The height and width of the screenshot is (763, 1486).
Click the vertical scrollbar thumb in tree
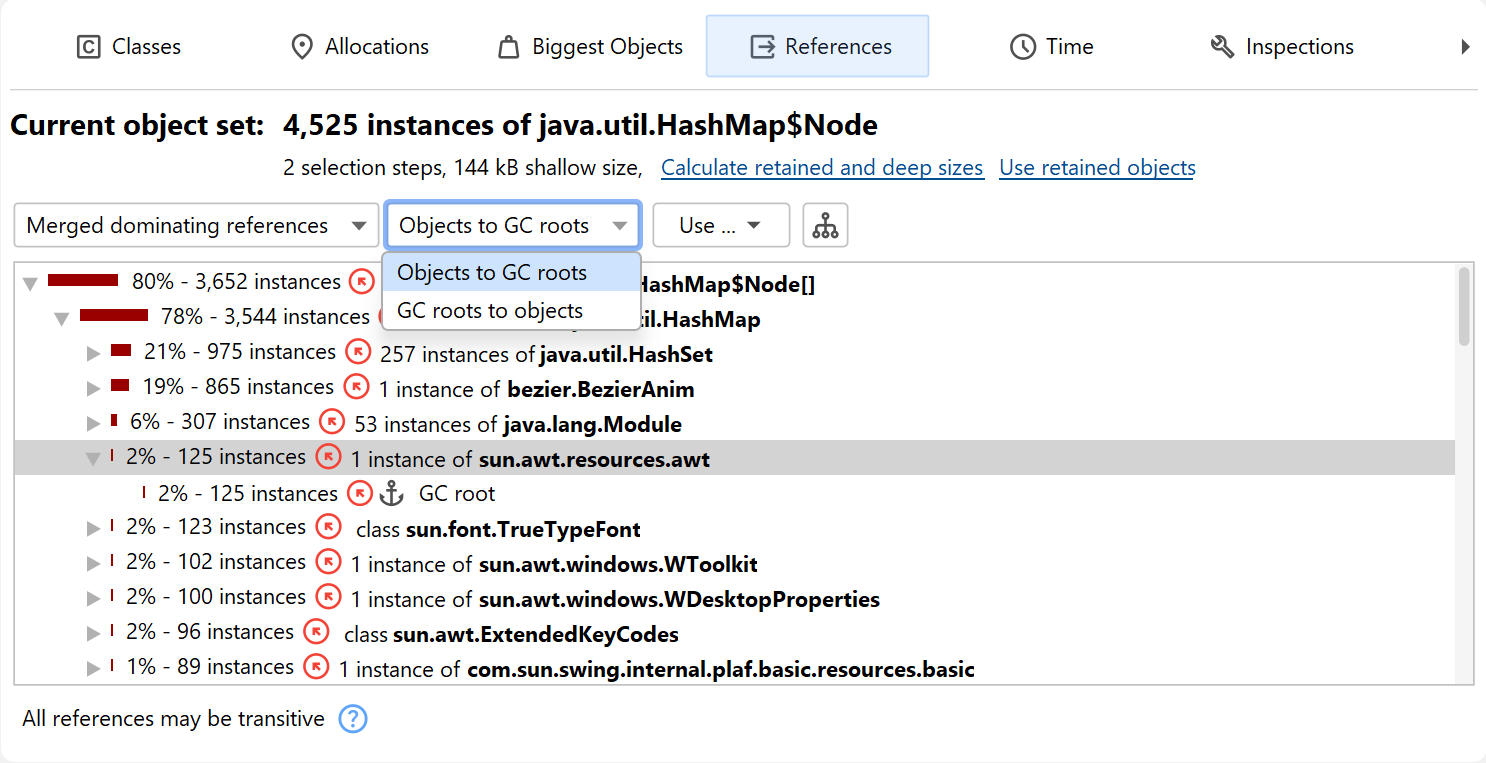[1464, 306]
